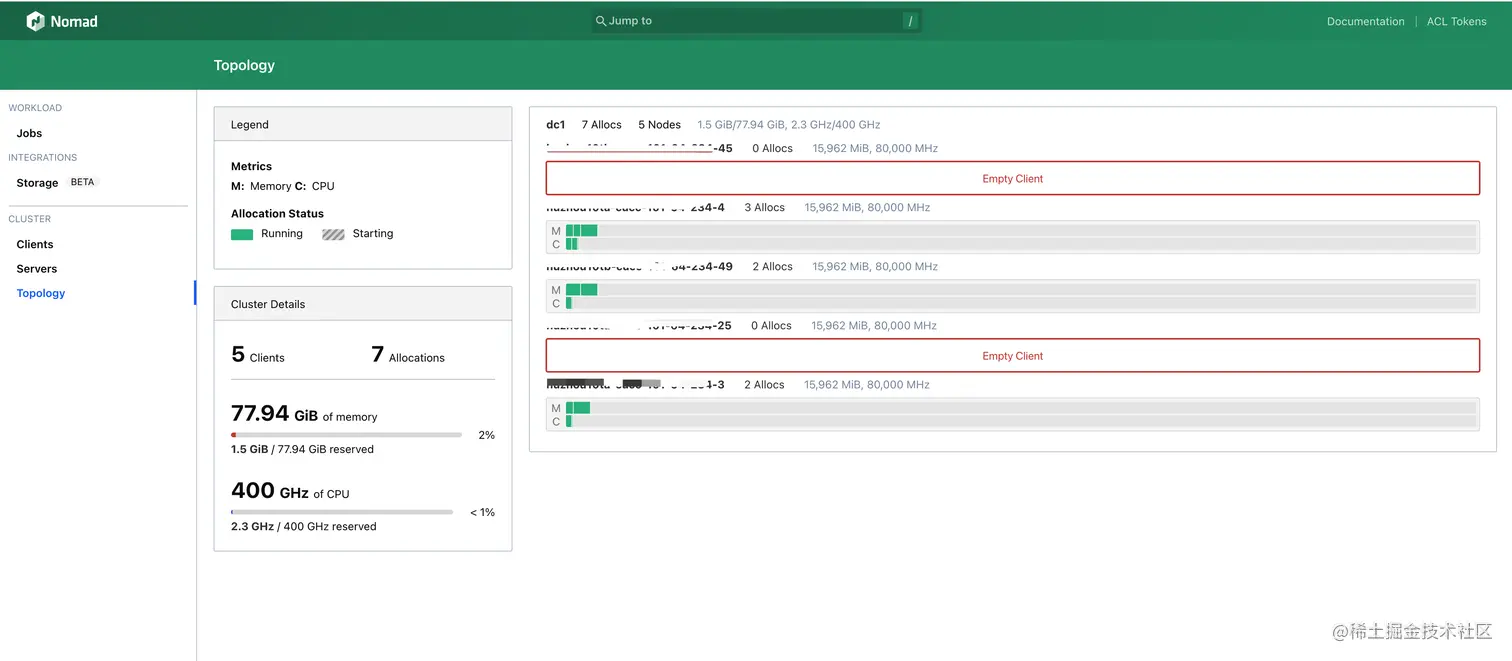Screen dimensions: 1512x661
Task: Open Servers in sidebar
Action: click(x=37, y=269)
